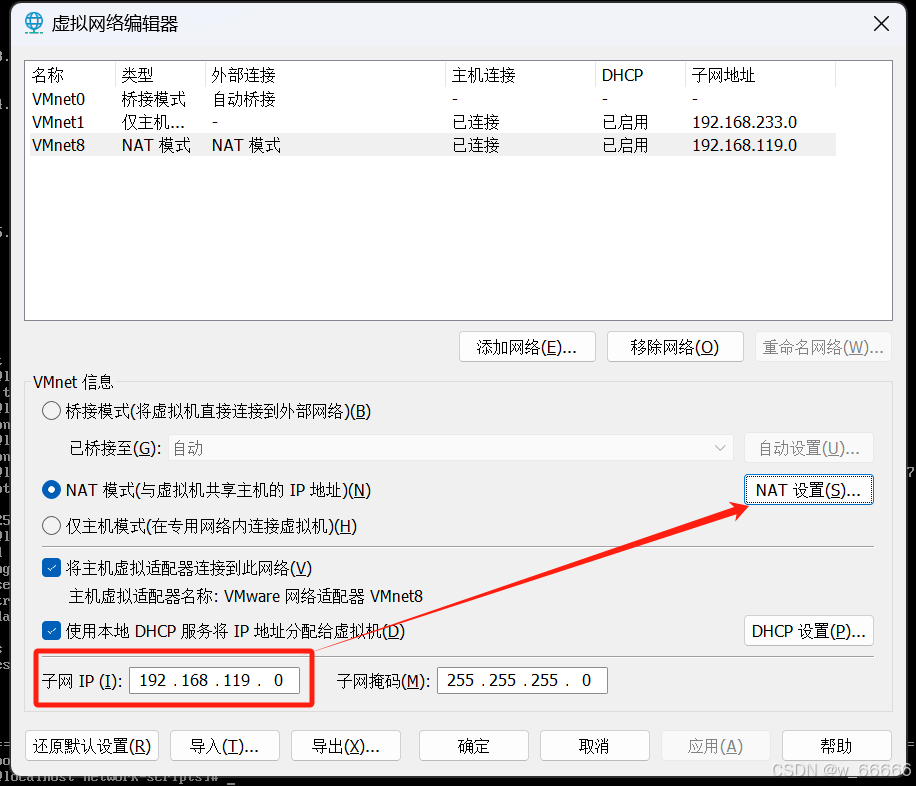Click the 添加网络(E)... button

point(527,347)
